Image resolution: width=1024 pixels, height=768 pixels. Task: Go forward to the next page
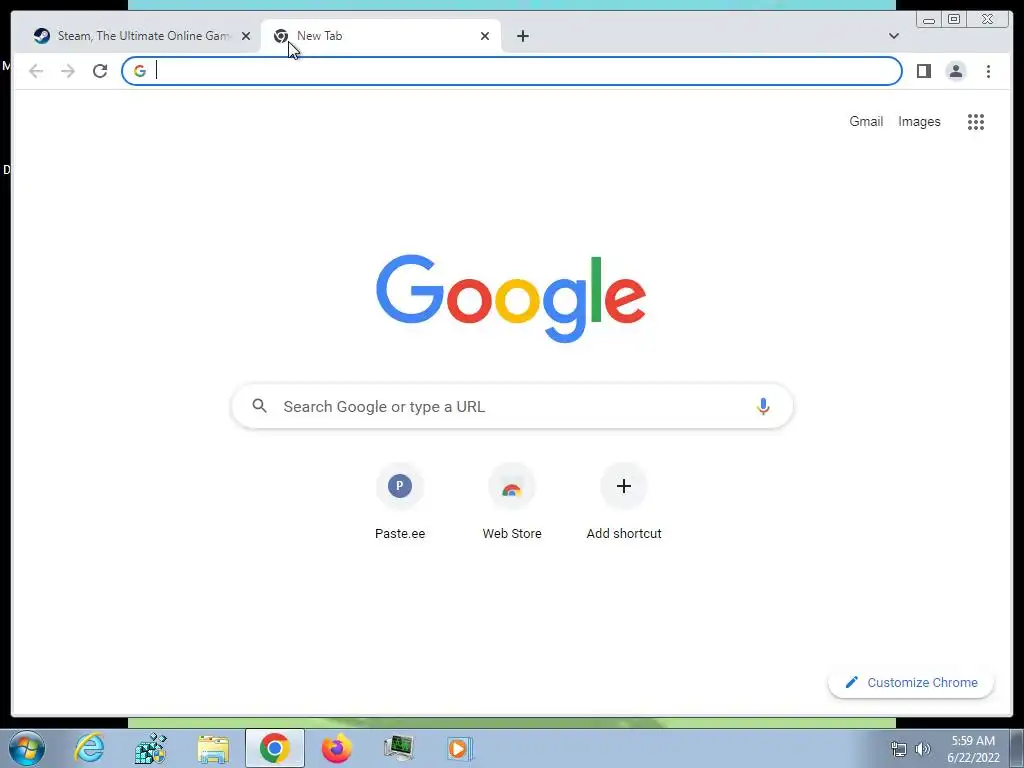click(68, 71)
